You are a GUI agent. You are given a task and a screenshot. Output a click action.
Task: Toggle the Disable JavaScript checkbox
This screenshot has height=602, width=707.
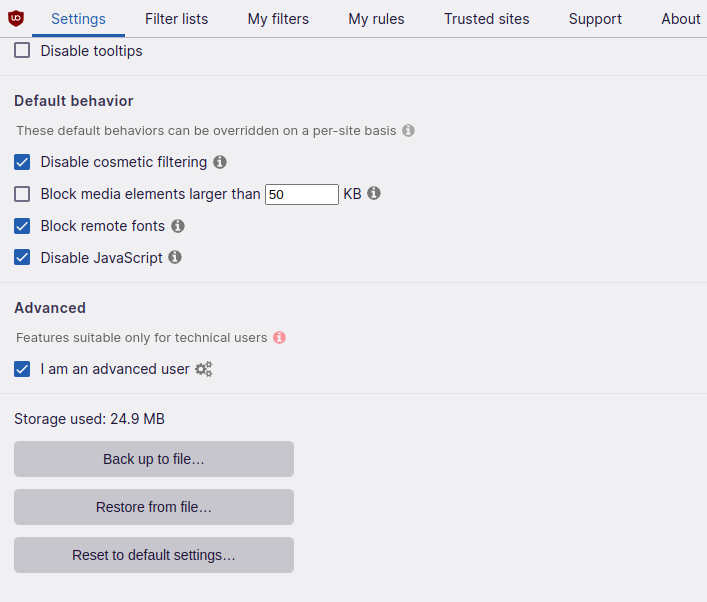[x=22, y=258]
